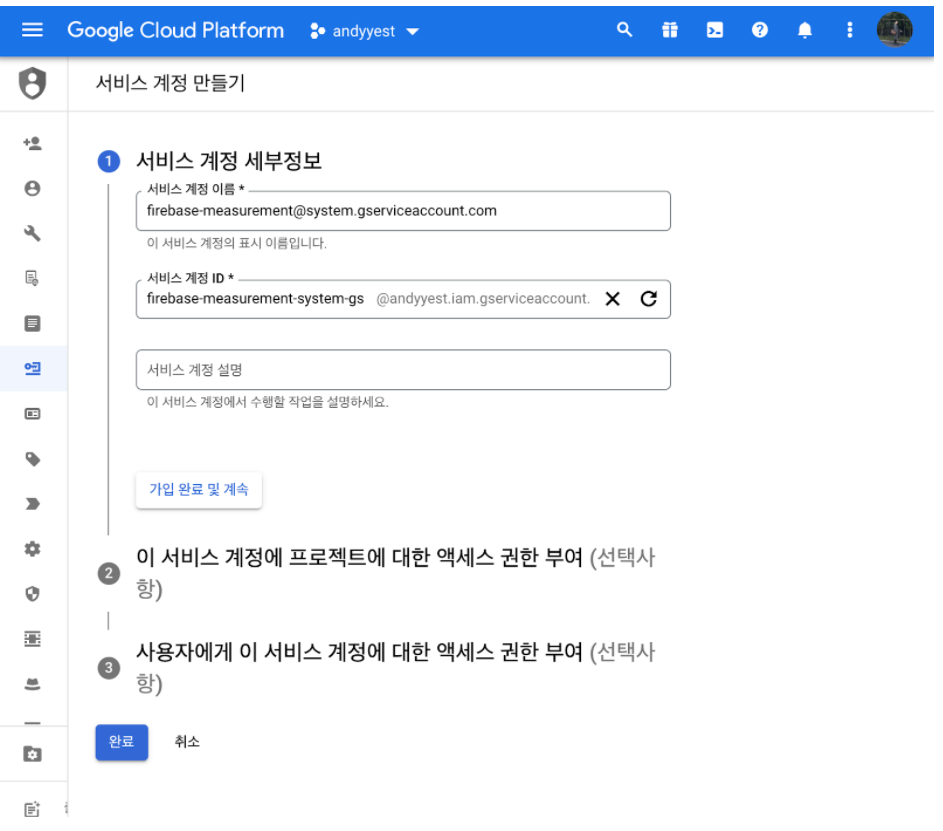
Task: Open the folder-gear manage resources icon
Action: pyautogui.click(x=32, y=754)
